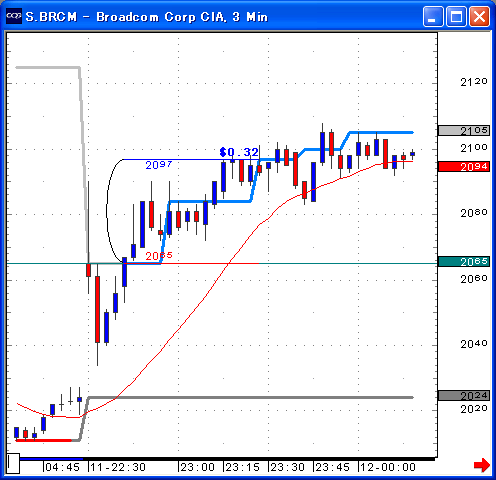
Task: Click the blue scrollbar segment at bottom
Action: [51, 459]
